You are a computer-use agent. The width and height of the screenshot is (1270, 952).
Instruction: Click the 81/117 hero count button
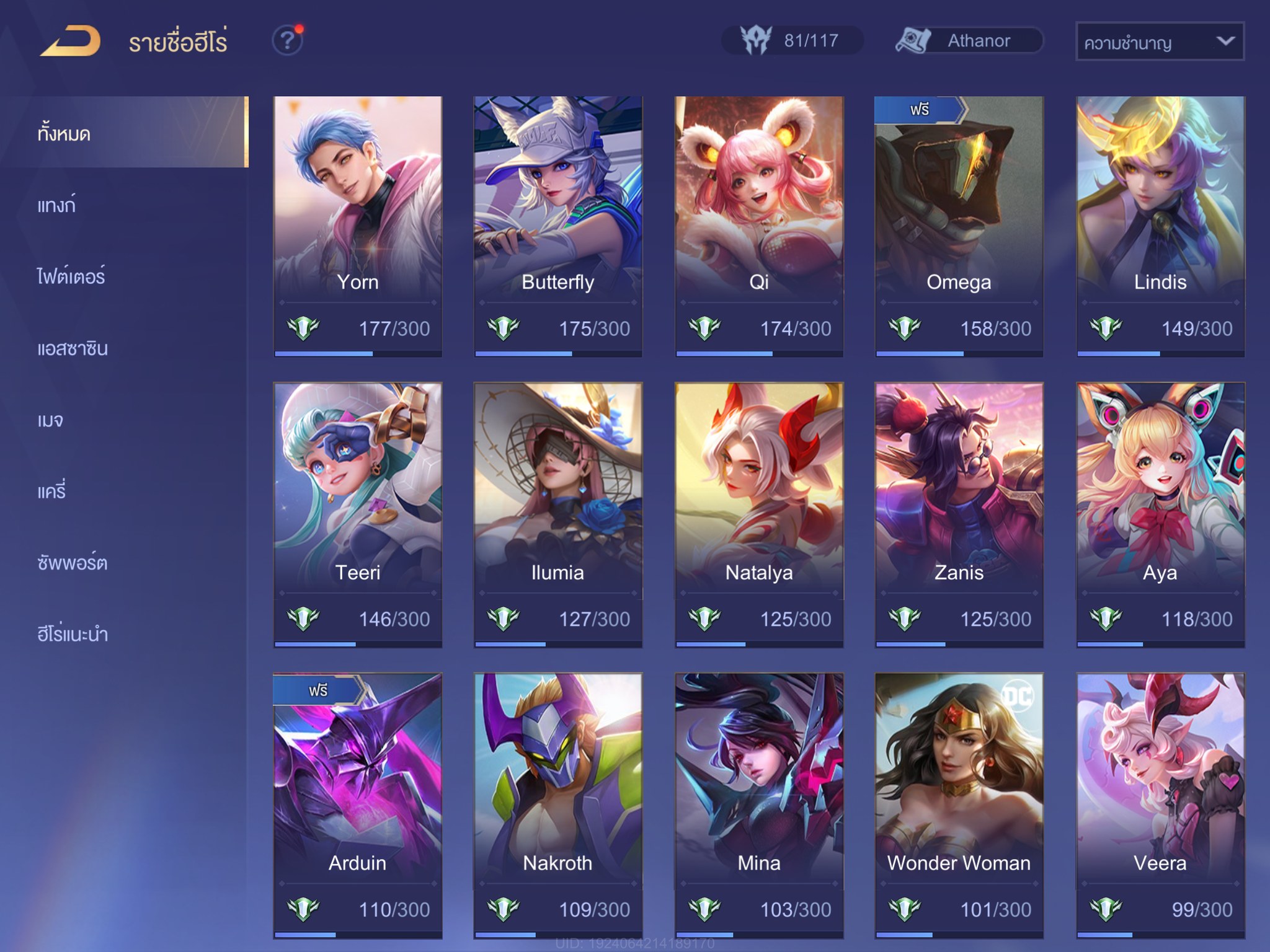(792, 40)
